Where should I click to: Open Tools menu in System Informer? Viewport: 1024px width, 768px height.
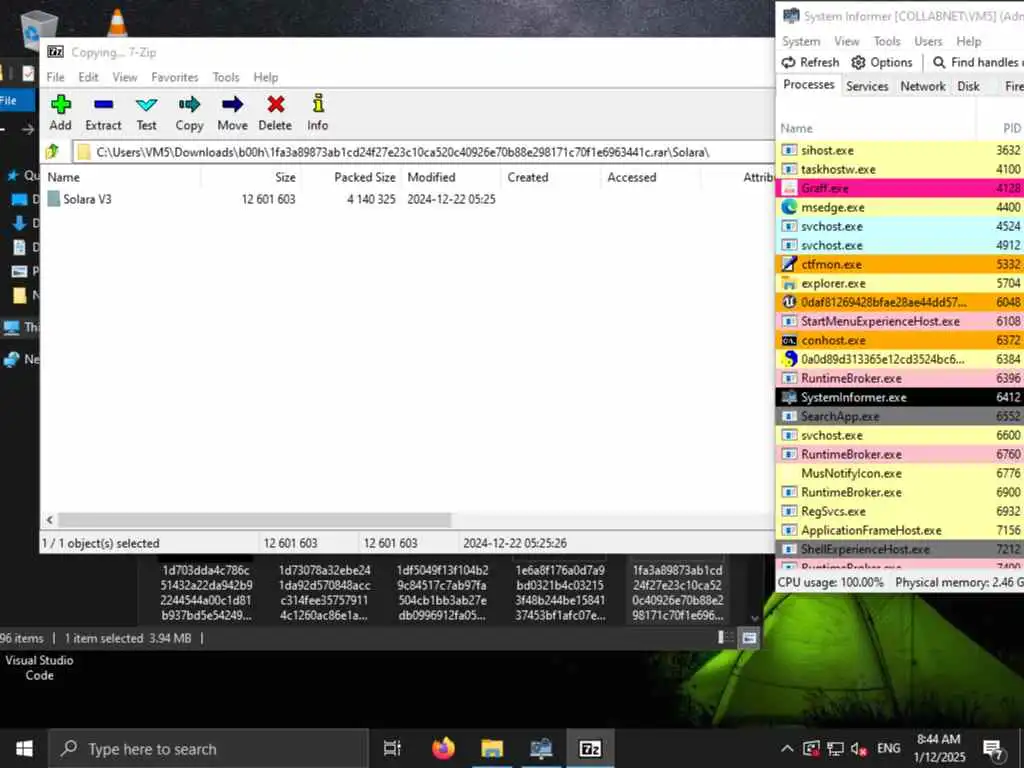[887, 41]
